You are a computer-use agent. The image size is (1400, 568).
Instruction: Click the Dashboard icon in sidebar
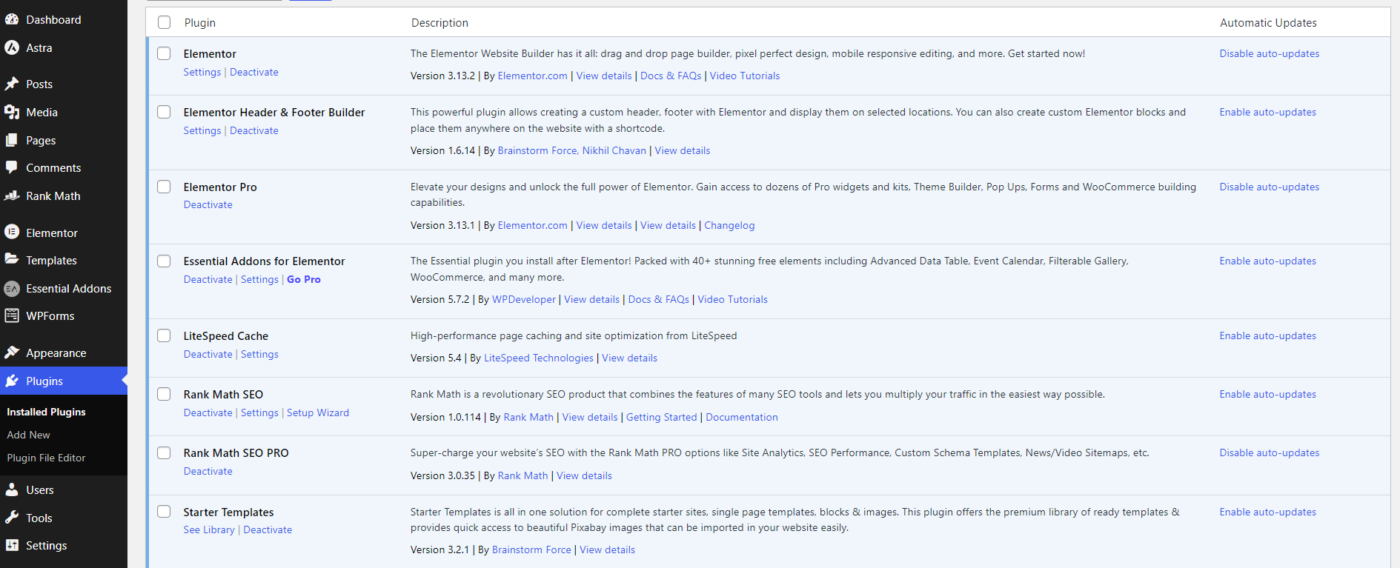[12, 19]
